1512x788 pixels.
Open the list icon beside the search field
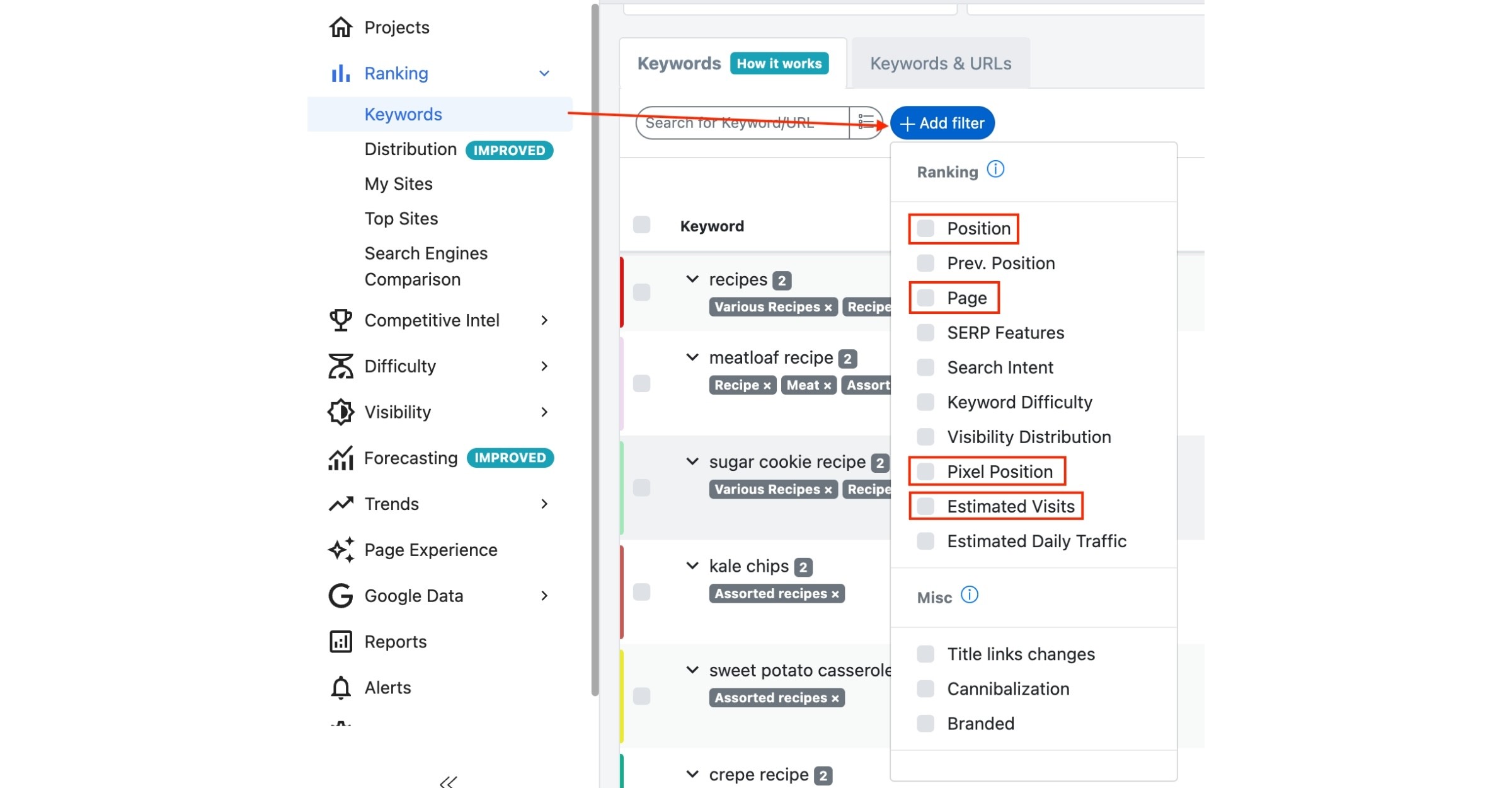[865, 122]
